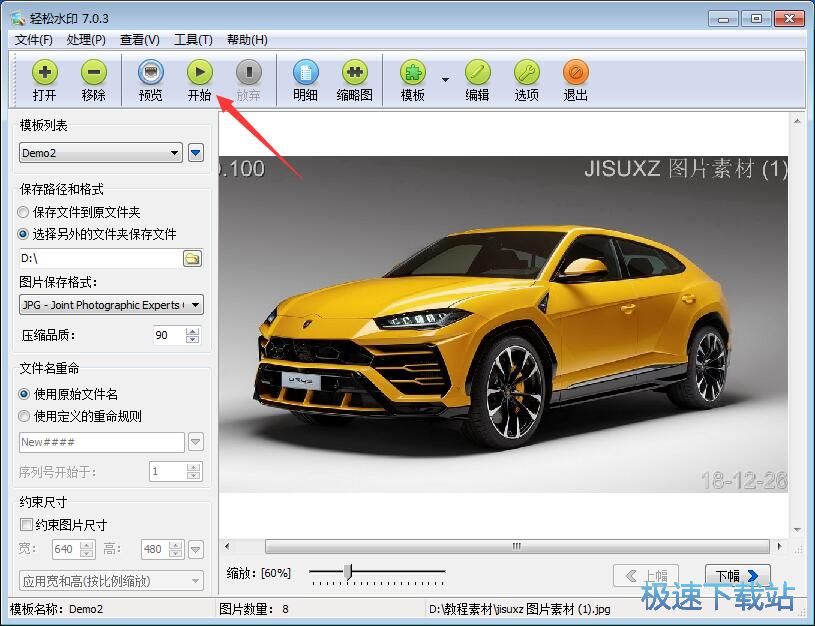Expand the Demo2 template dropdown
The width and height of the screenshot is (815, 626).
click(175, 153)
